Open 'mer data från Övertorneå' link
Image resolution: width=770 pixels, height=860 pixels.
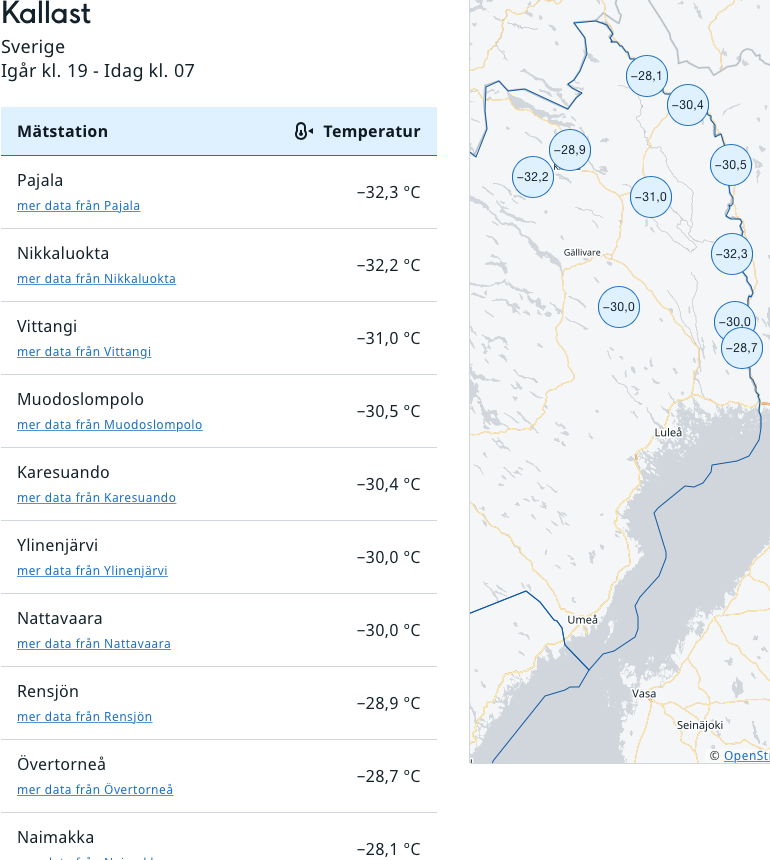[x=95, y=790]
